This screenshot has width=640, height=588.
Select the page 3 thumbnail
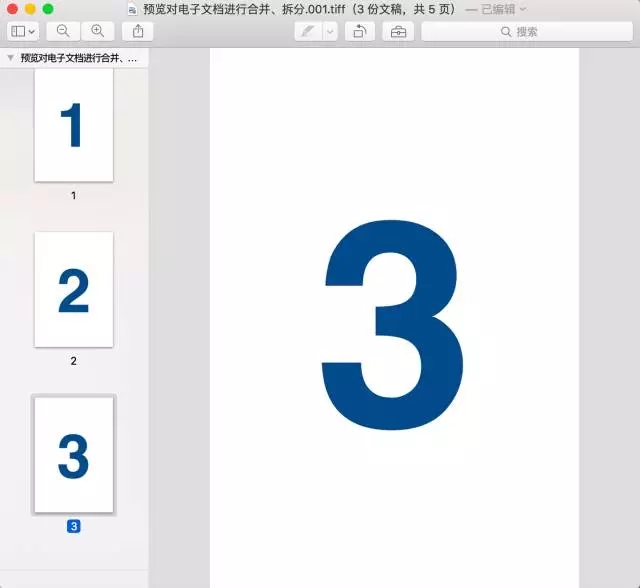(x=74, y=455)
